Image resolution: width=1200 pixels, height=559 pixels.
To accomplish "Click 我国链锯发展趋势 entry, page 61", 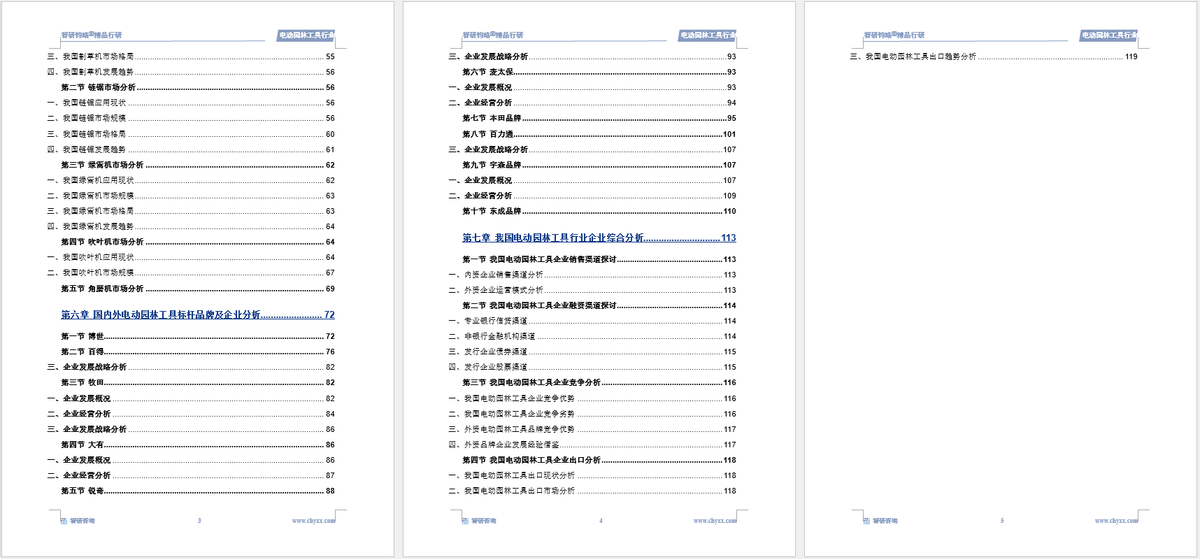I will 191,149.
